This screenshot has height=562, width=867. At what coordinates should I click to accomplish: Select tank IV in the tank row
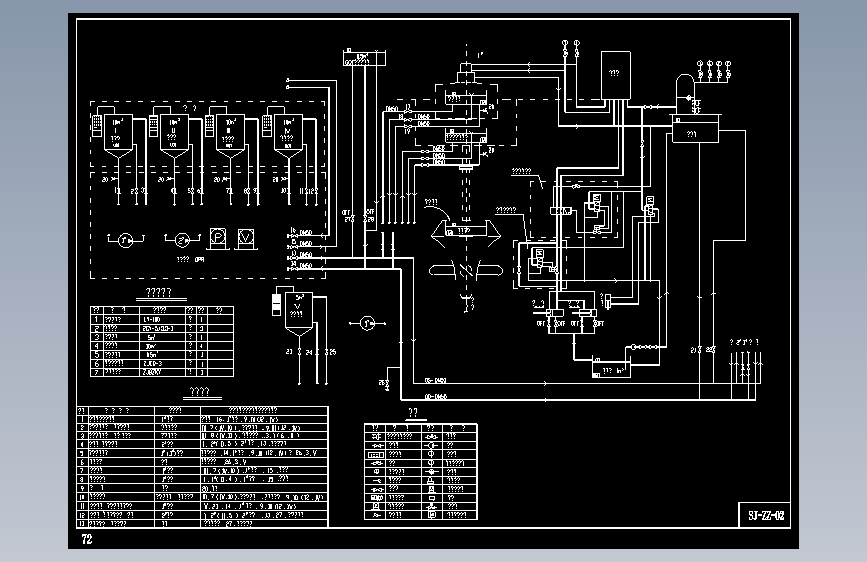tap(288, 136)
